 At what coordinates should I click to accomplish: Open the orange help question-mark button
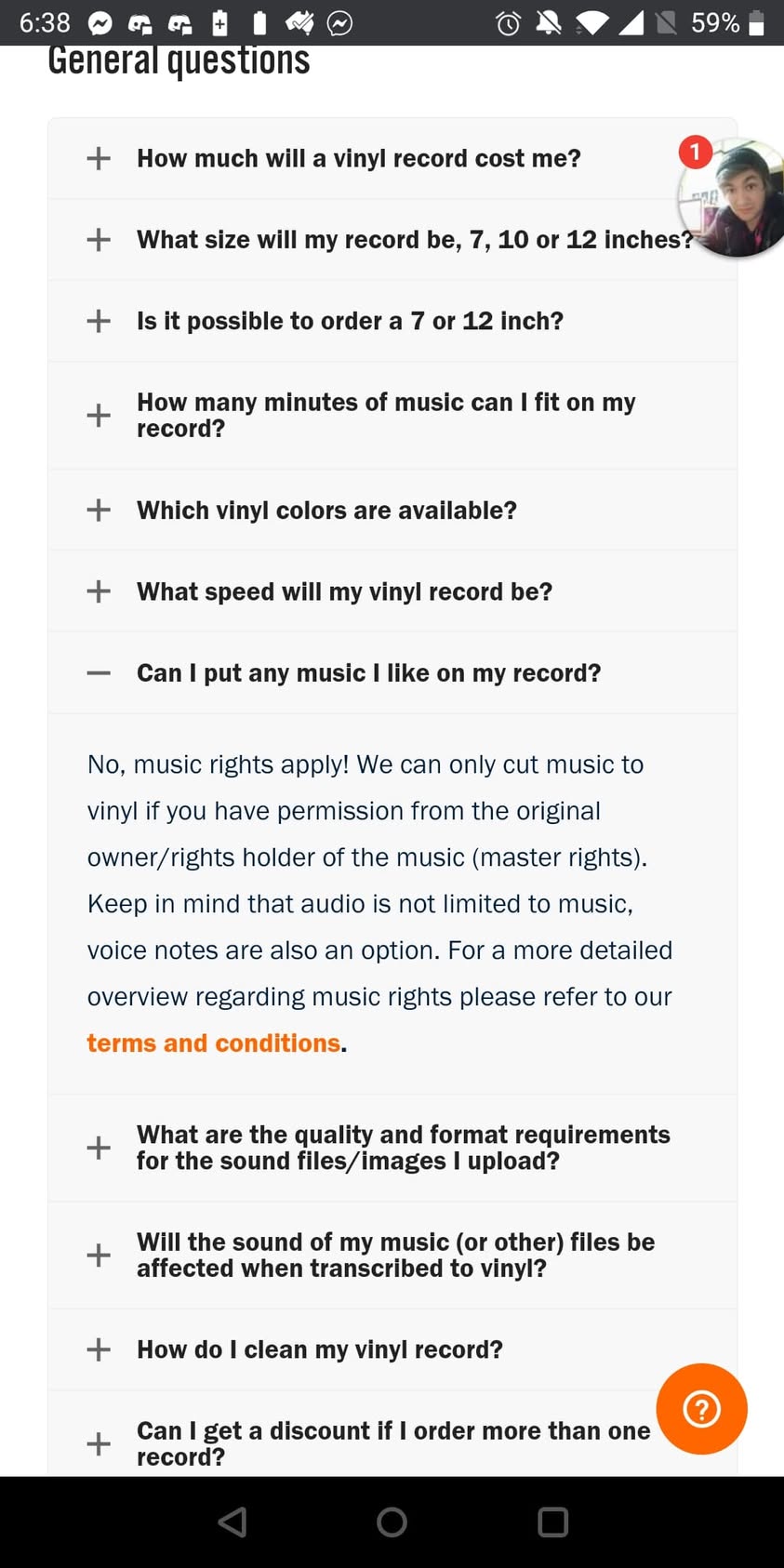pos(701,1409)
